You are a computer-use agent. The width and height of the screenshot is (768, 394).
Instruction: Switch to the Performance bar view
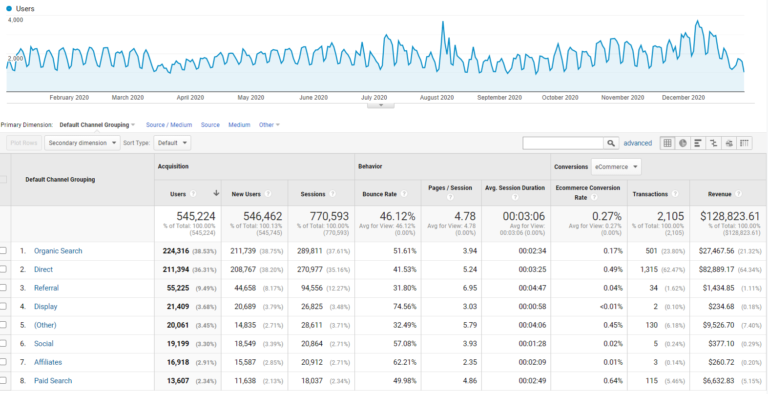coord(698,143)
